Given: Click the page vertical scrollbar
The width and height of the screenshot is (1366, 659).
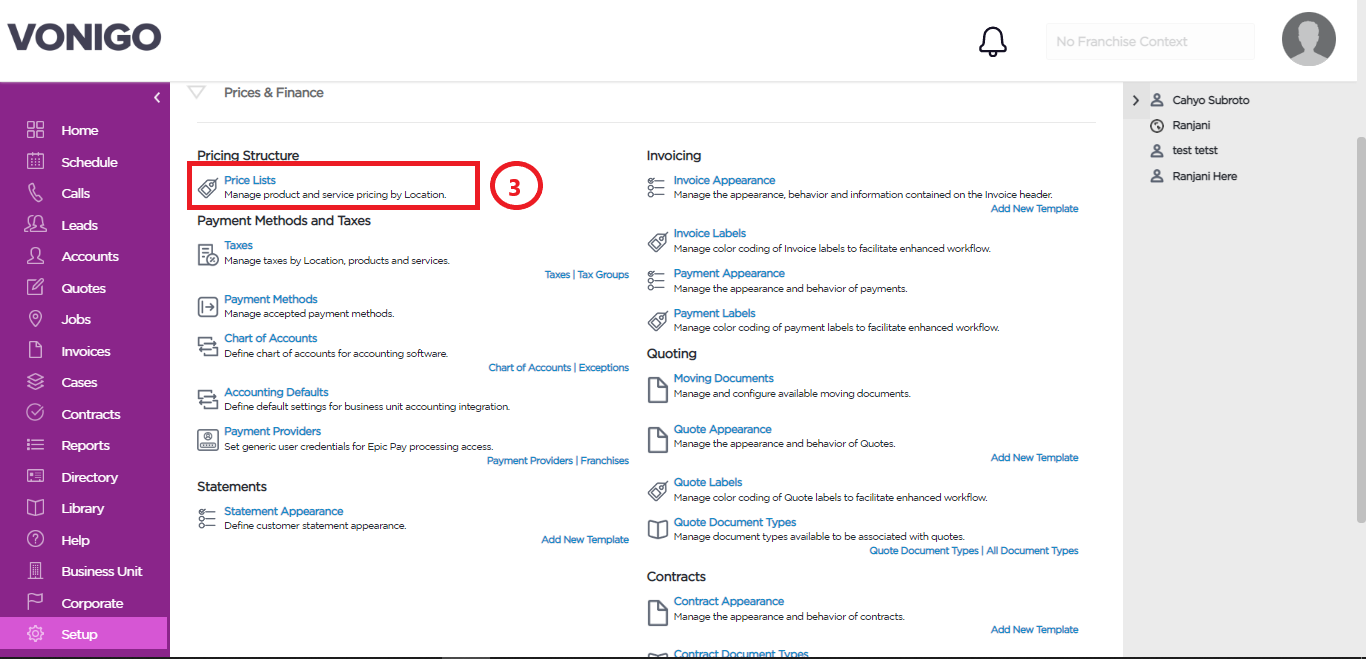Looking at the screenshot, I should (x=1360, y=330).
